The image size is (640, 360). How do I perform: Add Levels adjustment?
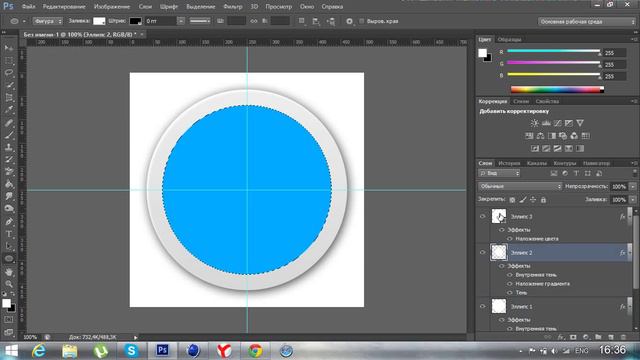tap(546, 123)
